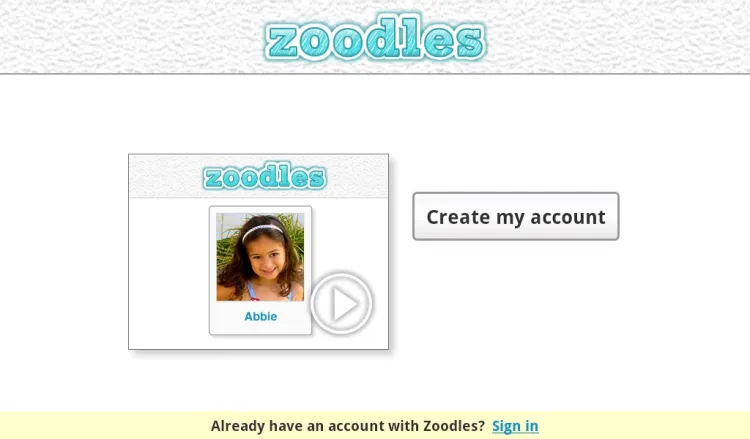Click the small zoodles logo in preview card

265,176
